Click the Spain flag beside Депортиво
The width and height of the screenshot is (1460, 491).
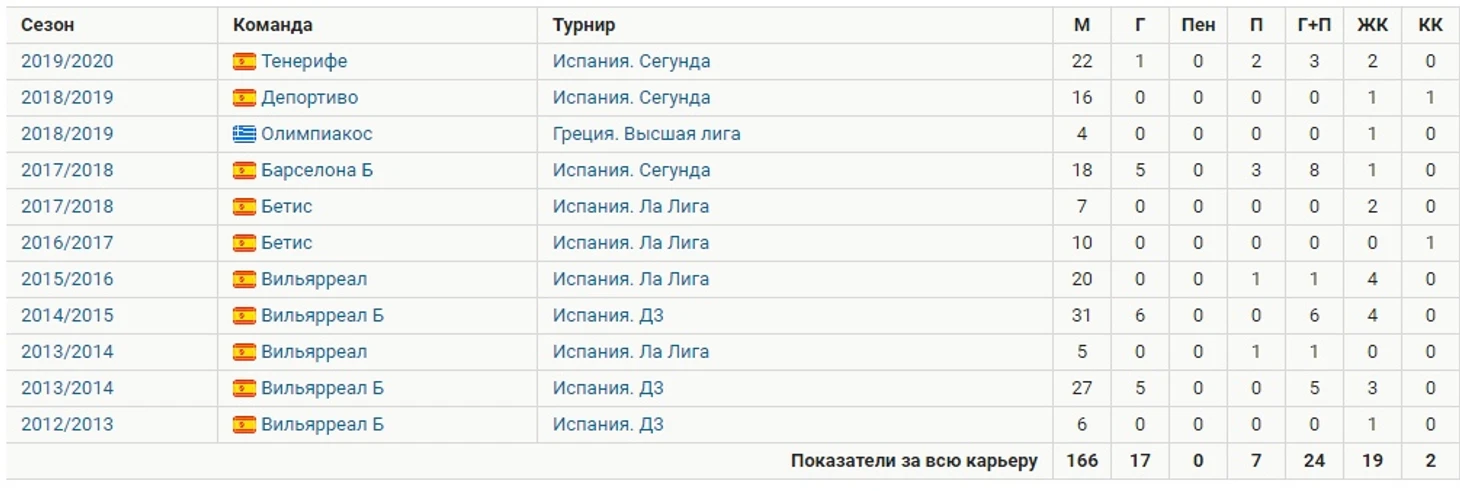tap(244, 98)
